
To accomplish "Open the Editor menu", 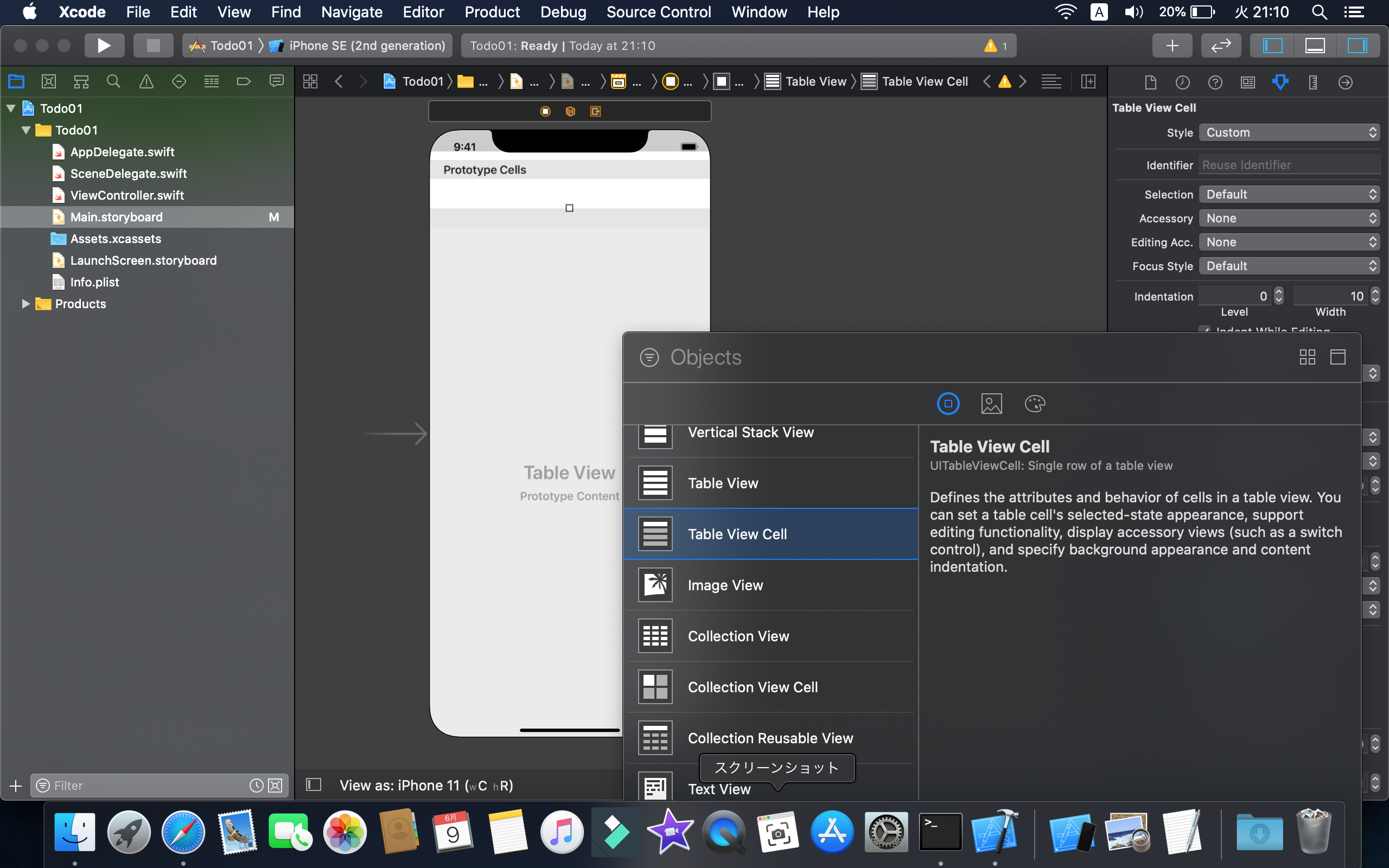I will [423, 12].
